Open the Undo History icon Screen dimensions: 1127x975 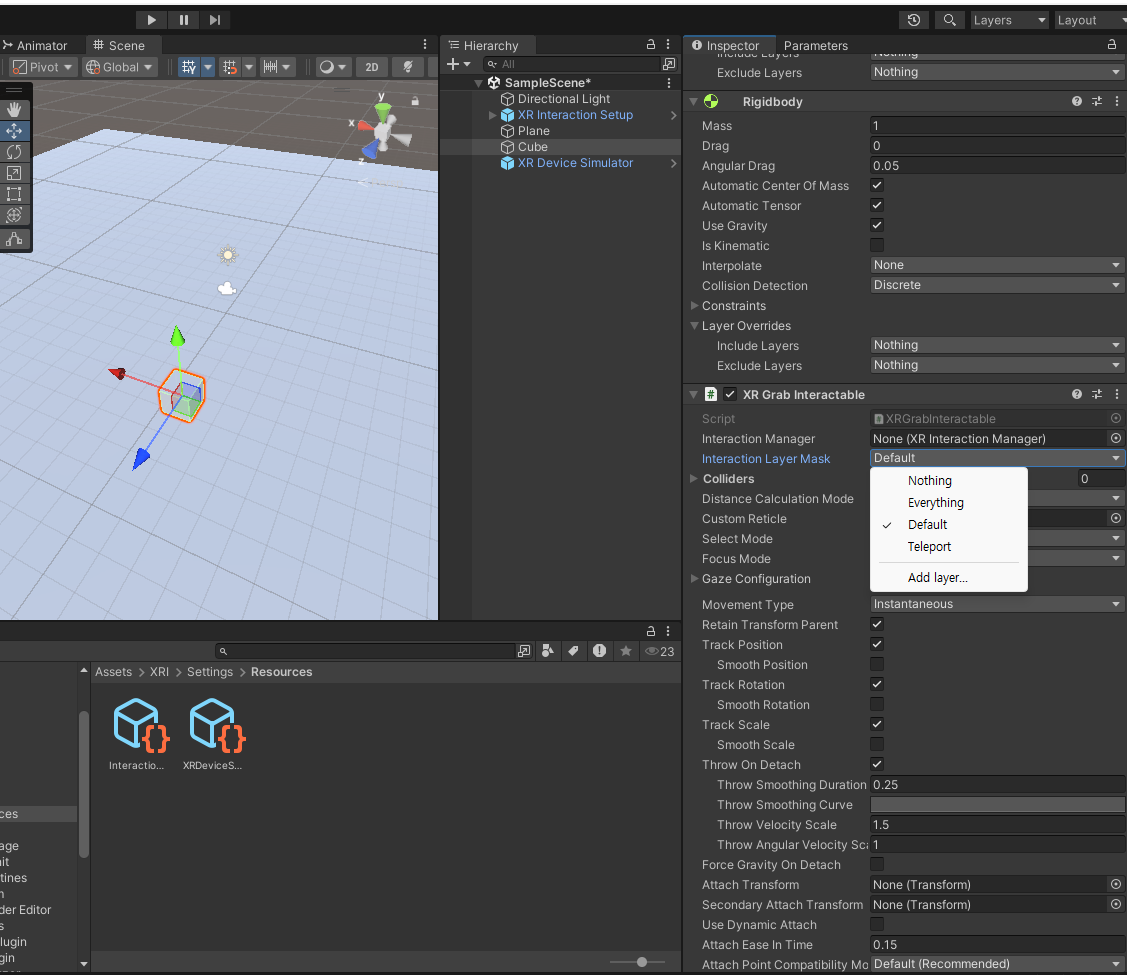click(x=914, y=20)
